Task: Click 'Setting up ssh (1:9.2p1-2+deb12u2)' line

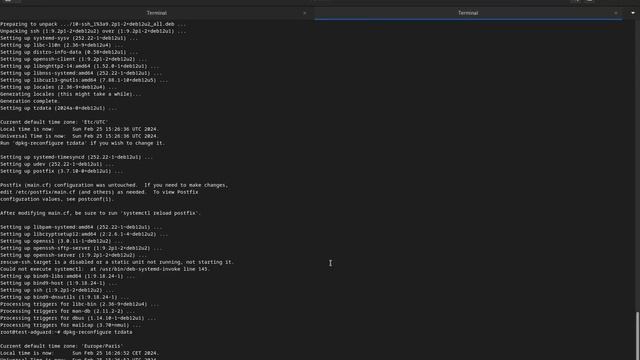Action: (58, 290)
